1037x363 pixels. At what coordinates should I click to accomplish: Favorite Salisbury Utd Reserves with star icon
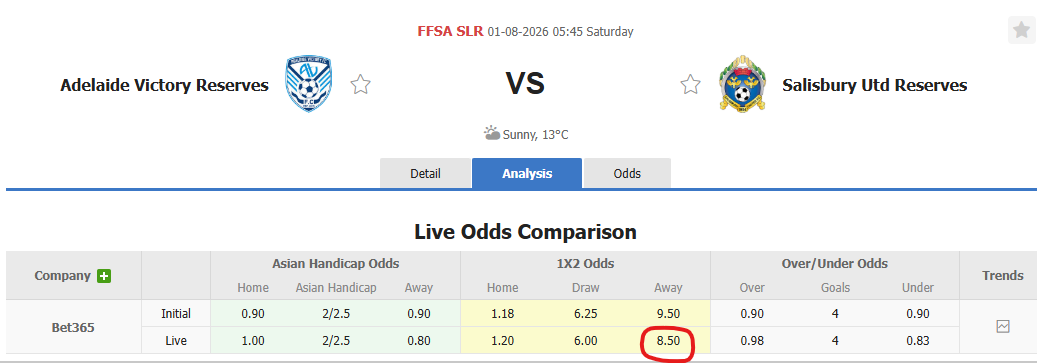click(x=690, y=85)
